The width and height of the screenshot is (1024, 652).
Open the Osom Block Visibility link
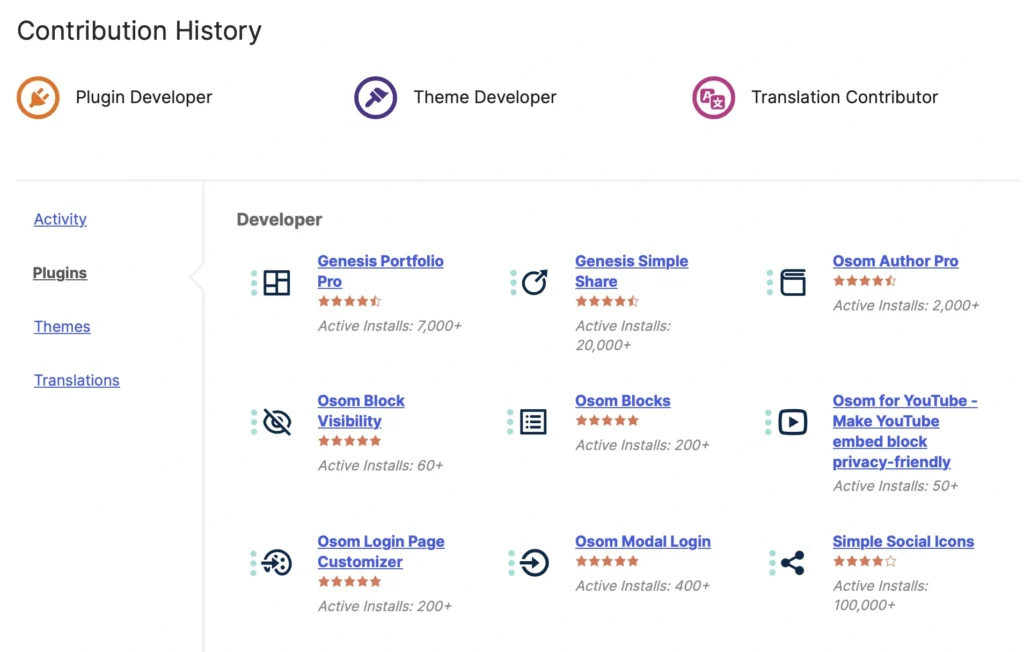point(360,411)
